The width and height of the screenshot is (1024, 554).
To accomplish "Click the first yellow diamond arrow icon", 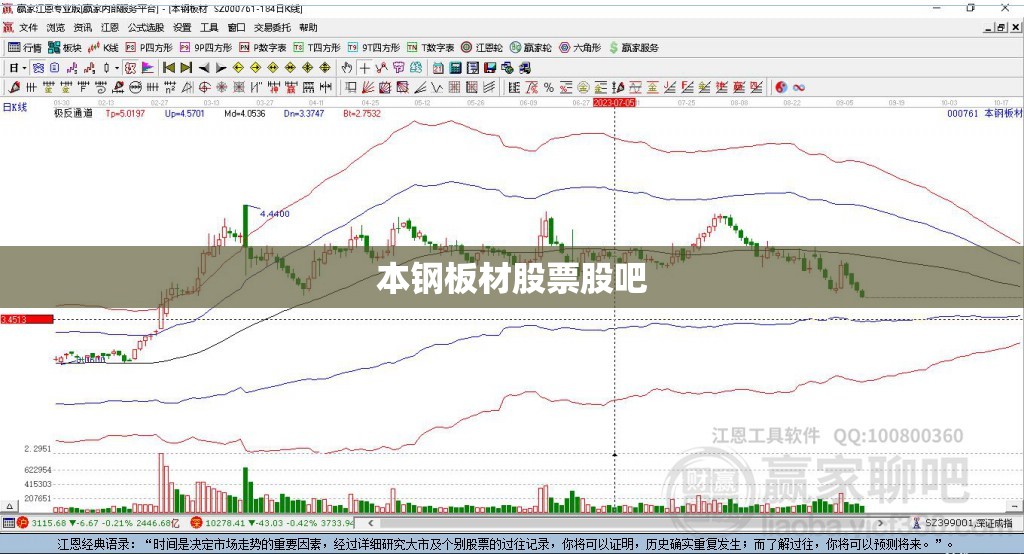I will pos(238,68).
